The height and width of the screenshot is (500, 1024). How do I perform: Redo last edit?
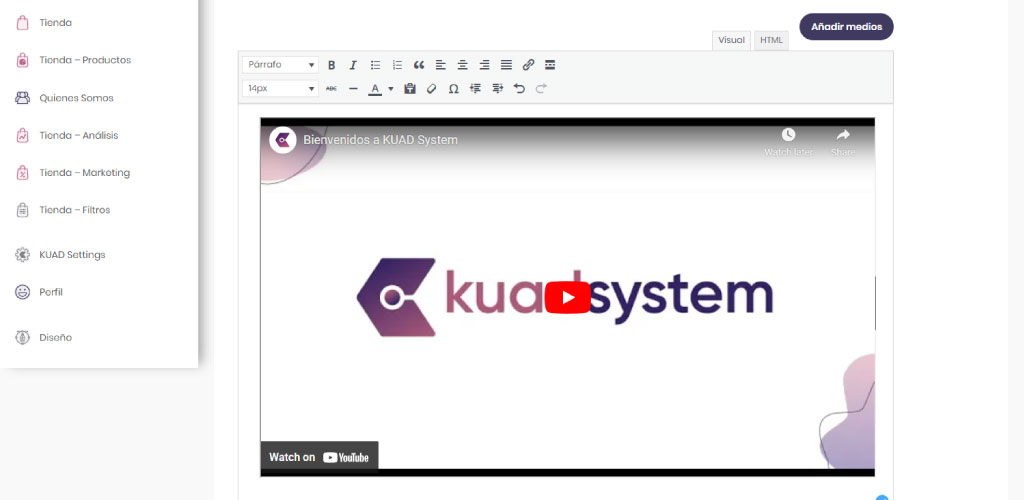pyautogui.click(x=541, y=89)
